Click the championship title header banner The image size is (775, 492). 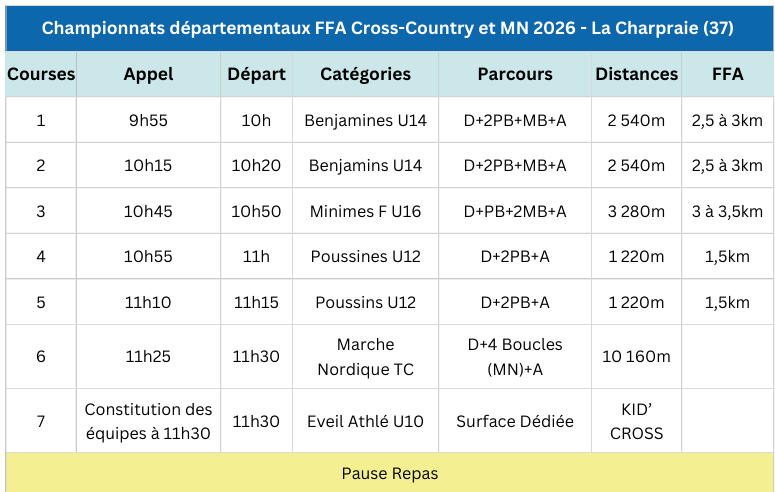click(x=387, y=27)
